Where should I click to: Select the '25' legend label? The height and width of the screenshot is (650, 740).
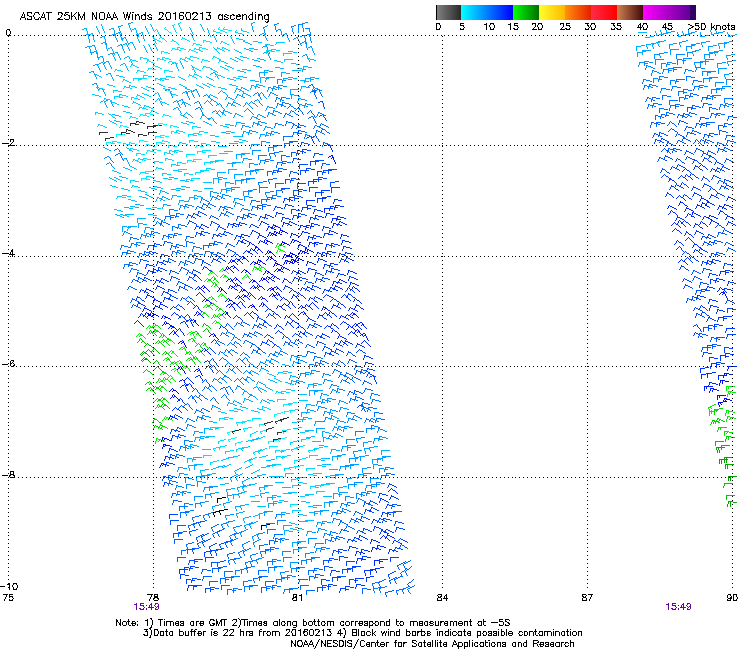(565, 26)
